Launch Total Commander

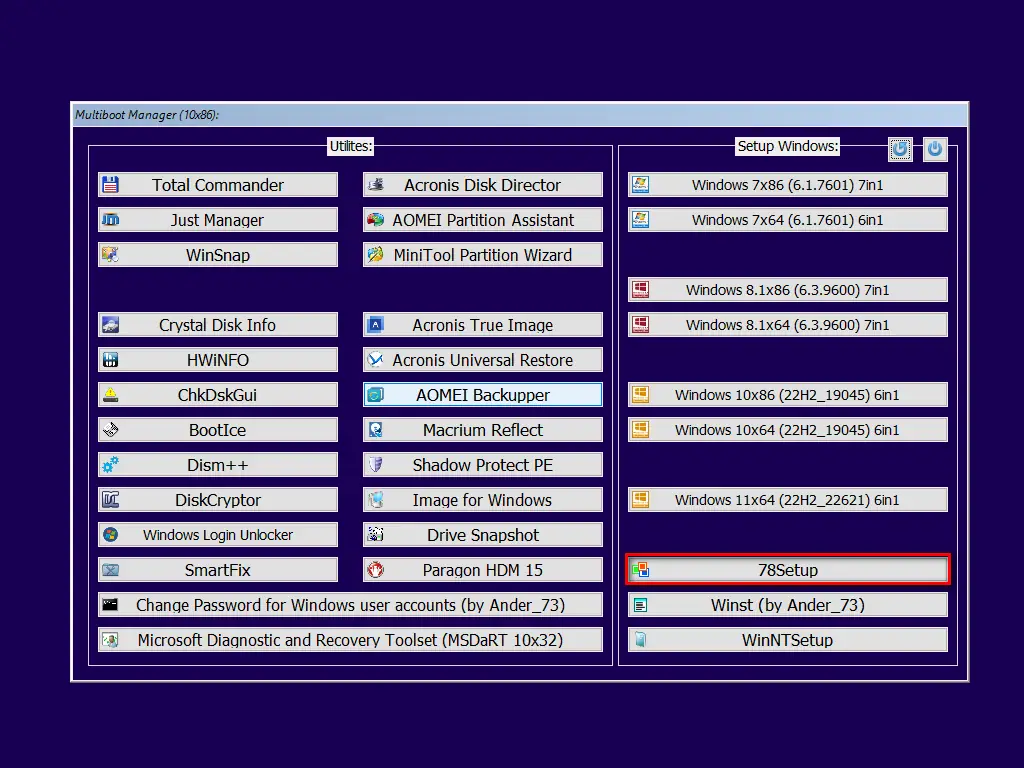(x=218, y=184)
